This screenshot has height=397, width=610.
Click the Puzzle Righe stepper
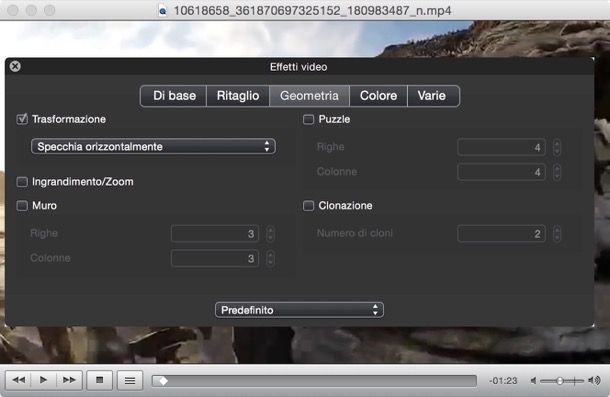pyautogui.click(x=557, y=148)
